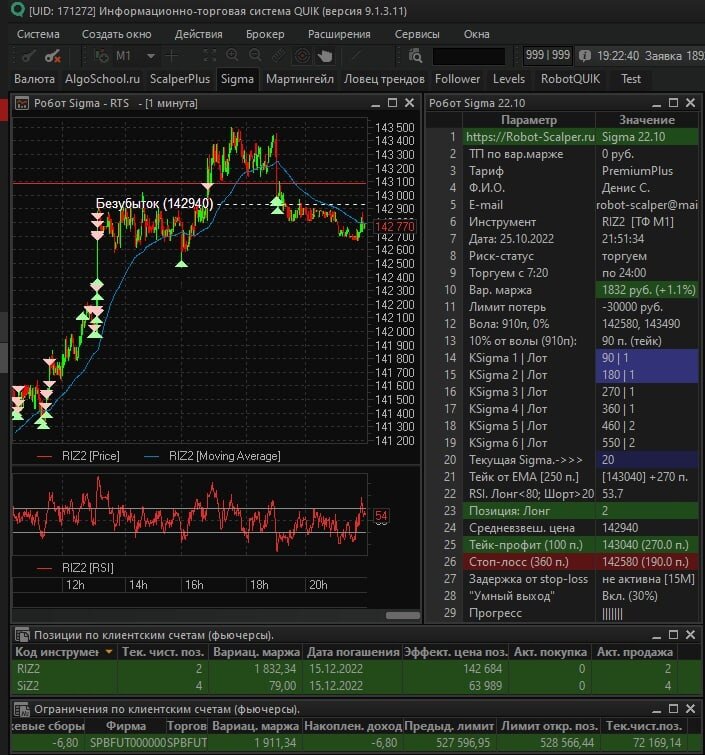Click the Вар. маржа value 1832 руб.
This screenshot has width=705, height=755.
[x=648, y=290]
